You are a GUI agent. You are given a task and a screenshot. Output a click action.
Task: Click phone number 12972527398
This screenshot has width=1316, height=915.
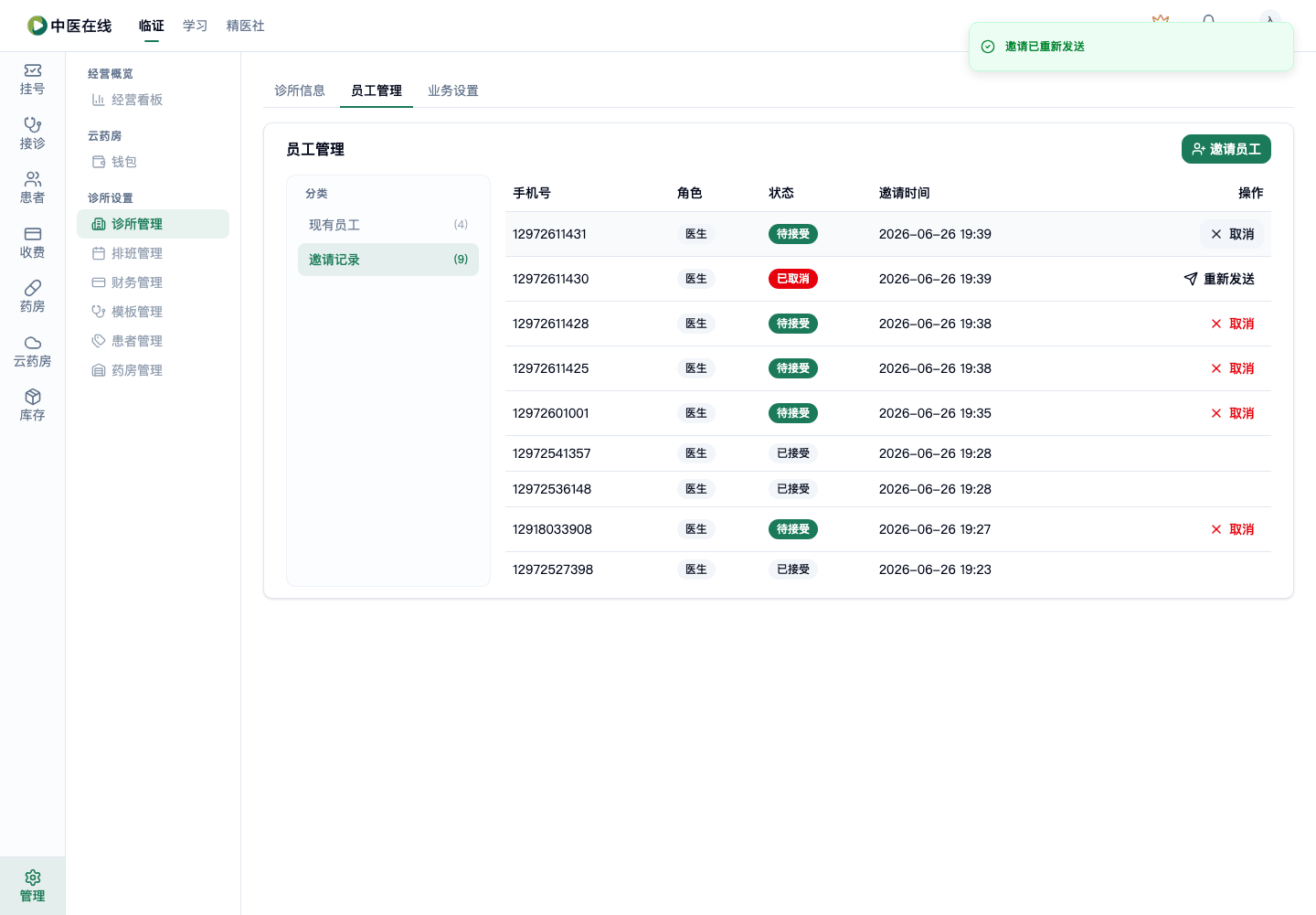tap(553, 569)
